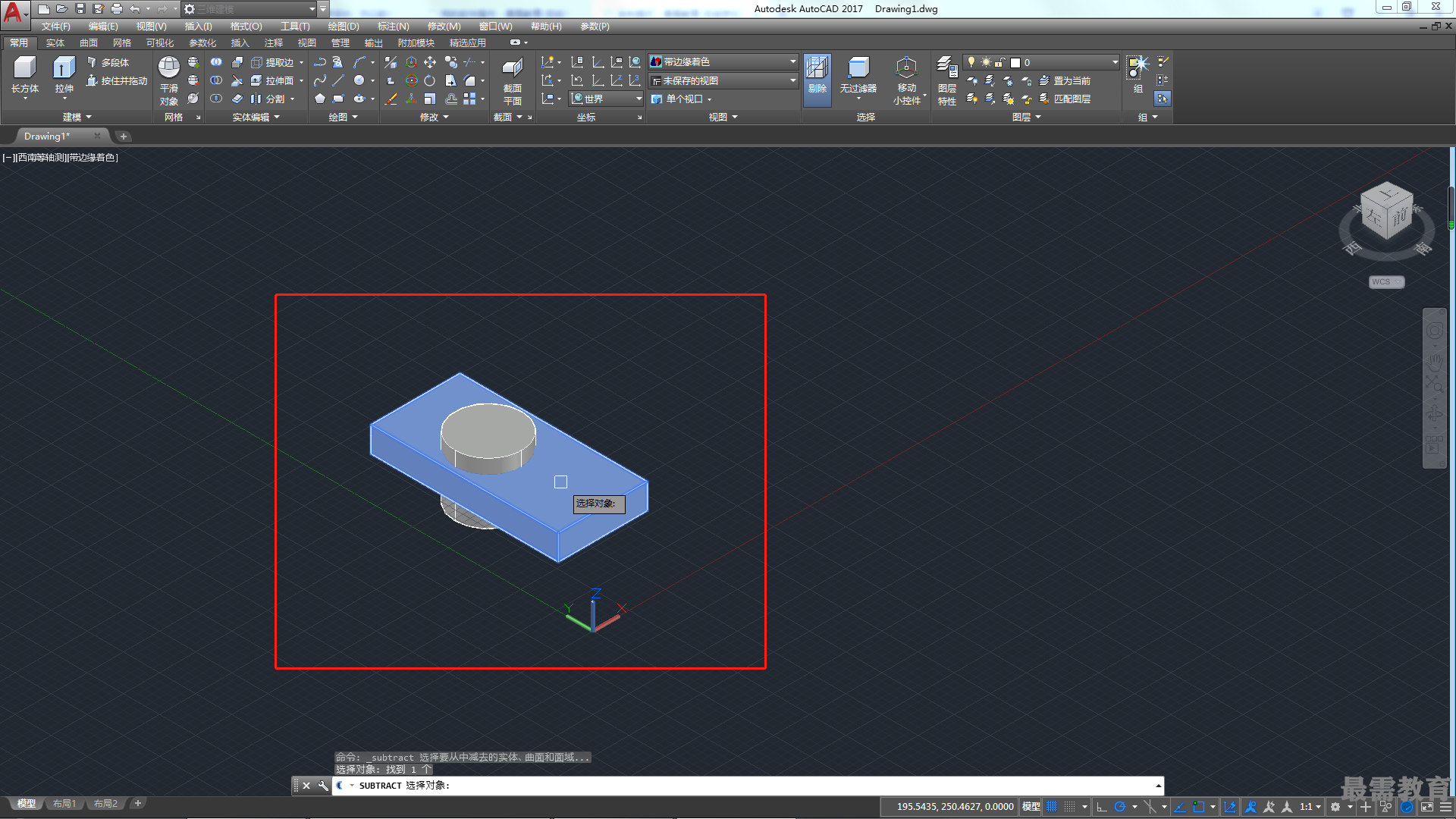The width and height of the screenshot is (1456, 819).
Task: Click status bar customization menu icon
Action: point(1445,807)
